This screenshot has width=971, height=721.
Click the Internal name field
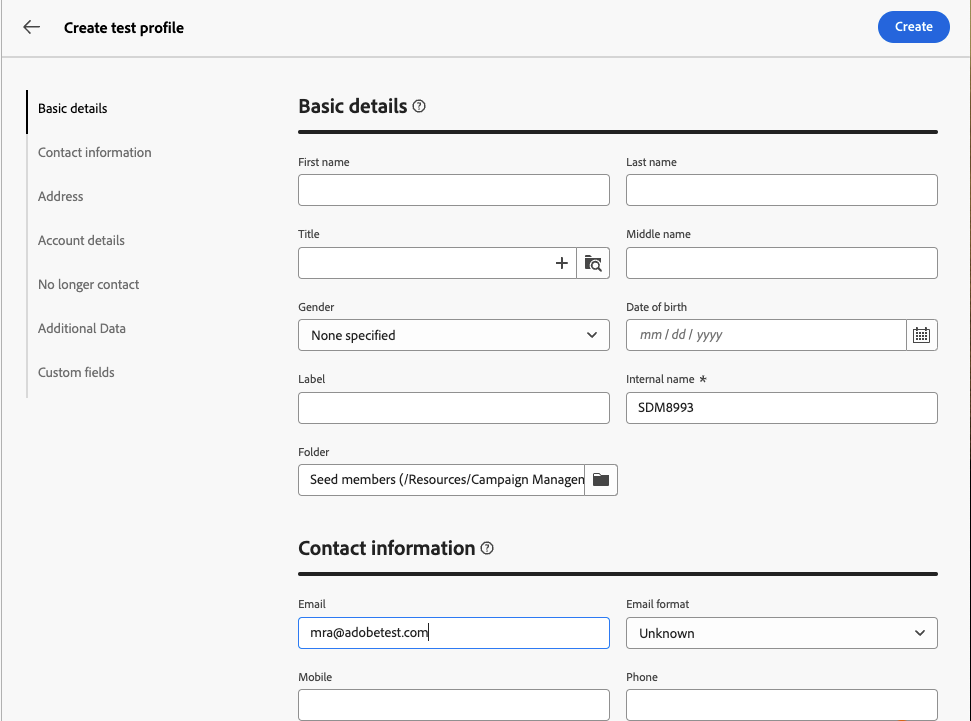pyautogui.click(x=781, y=408)
